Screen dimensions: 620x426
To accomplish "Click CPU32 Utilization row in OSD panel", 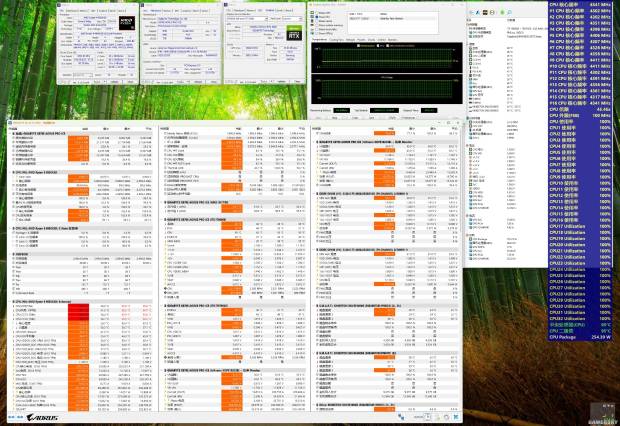I will 580,318.
